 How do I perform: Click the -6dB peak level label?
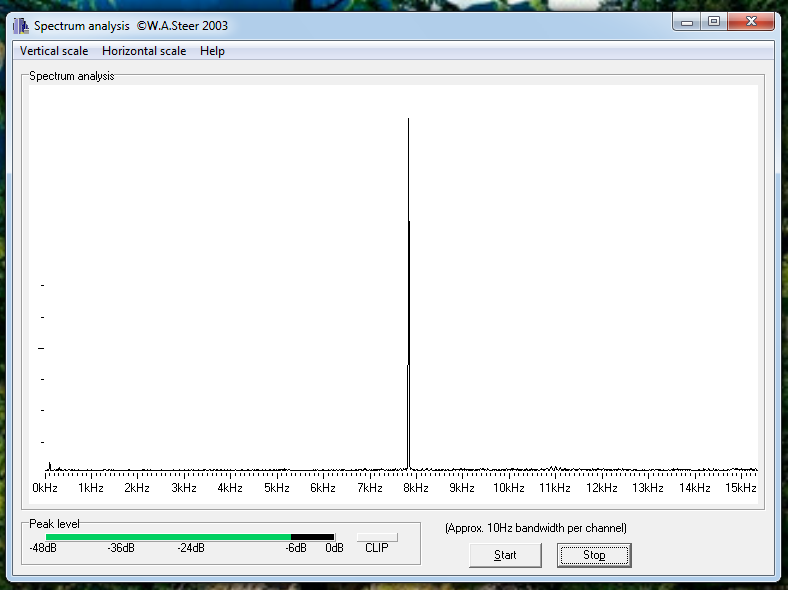(295, 548)
